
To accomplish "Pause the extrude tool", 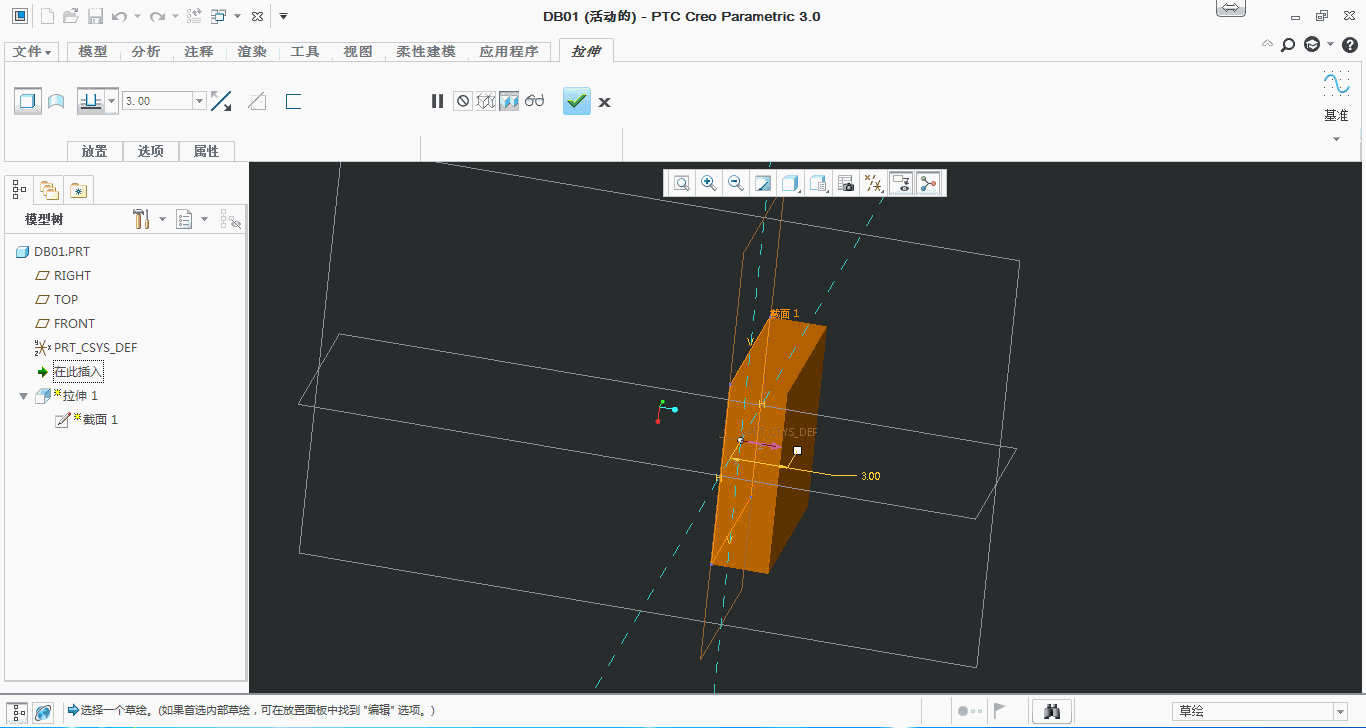I will (437, 101).
